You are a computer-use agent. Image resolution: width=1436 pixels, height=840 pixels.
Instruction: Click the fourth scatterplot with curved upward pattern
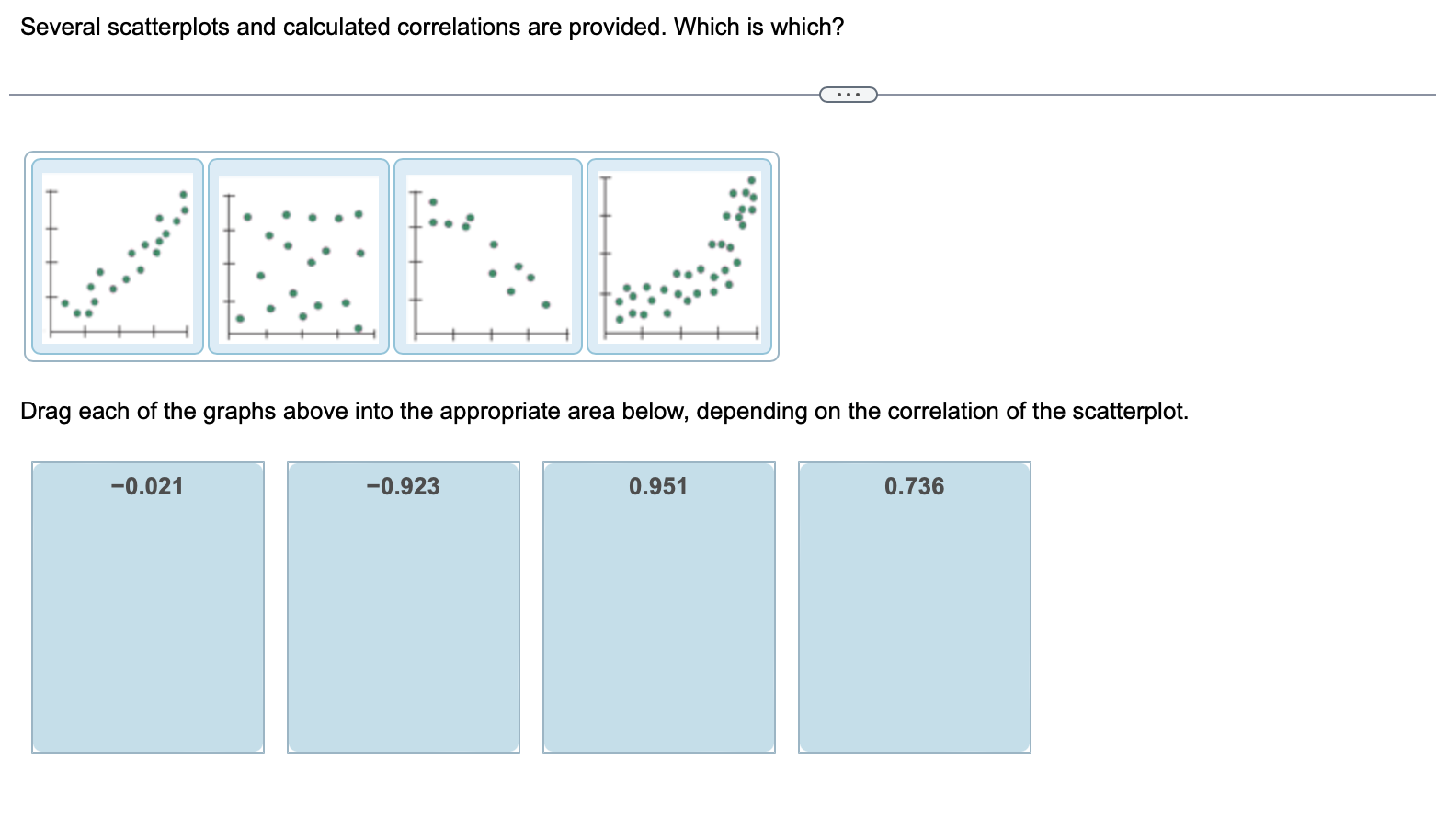point(680,255)
